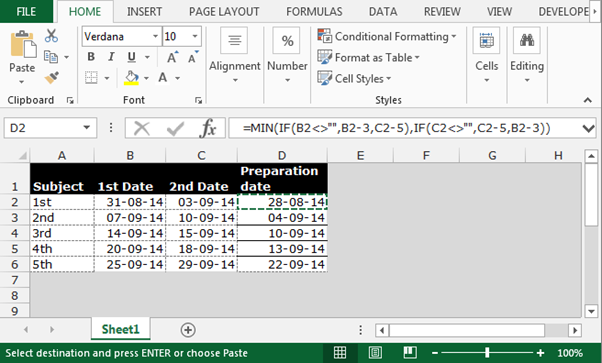Open the Number percent group

coord(287,56)
